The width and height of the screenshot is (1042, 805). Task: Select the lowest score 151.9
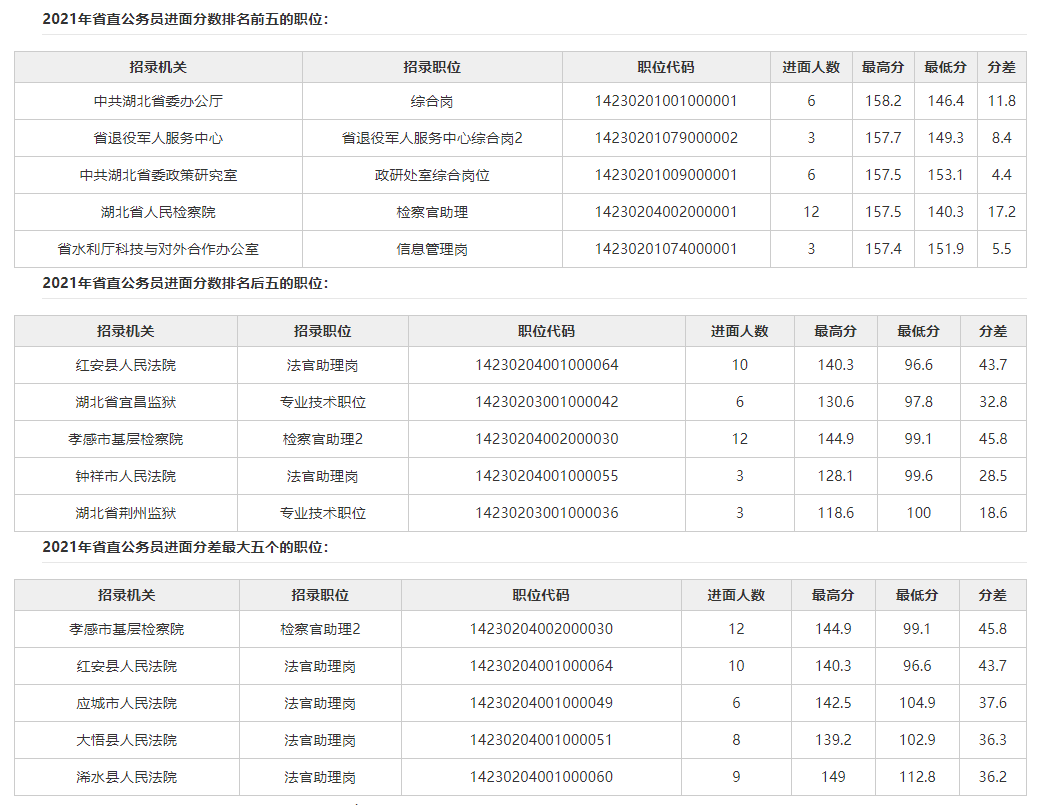coord(946,249)
